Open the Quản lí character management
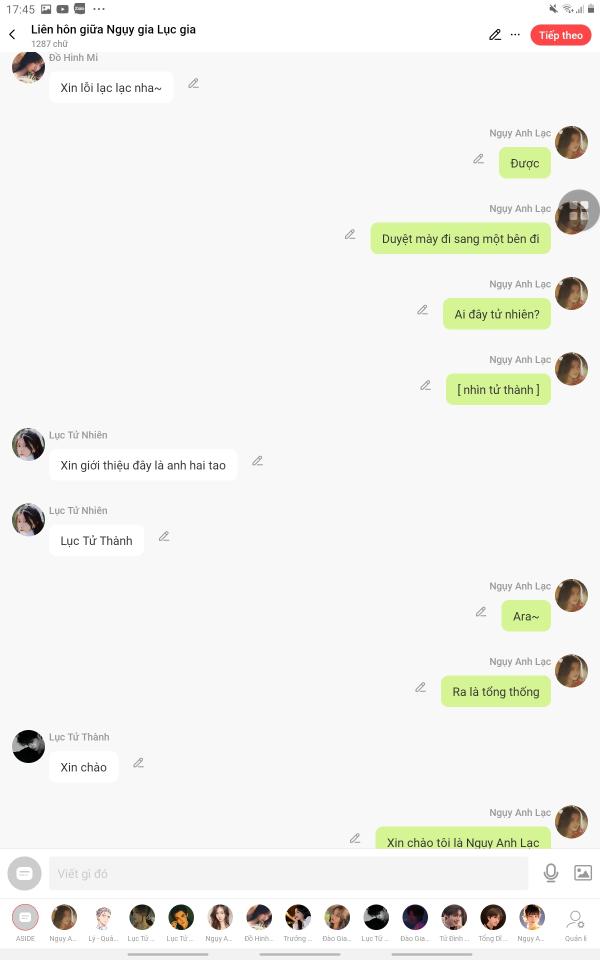This screenshot has height=960, width=600. point(576,924)
